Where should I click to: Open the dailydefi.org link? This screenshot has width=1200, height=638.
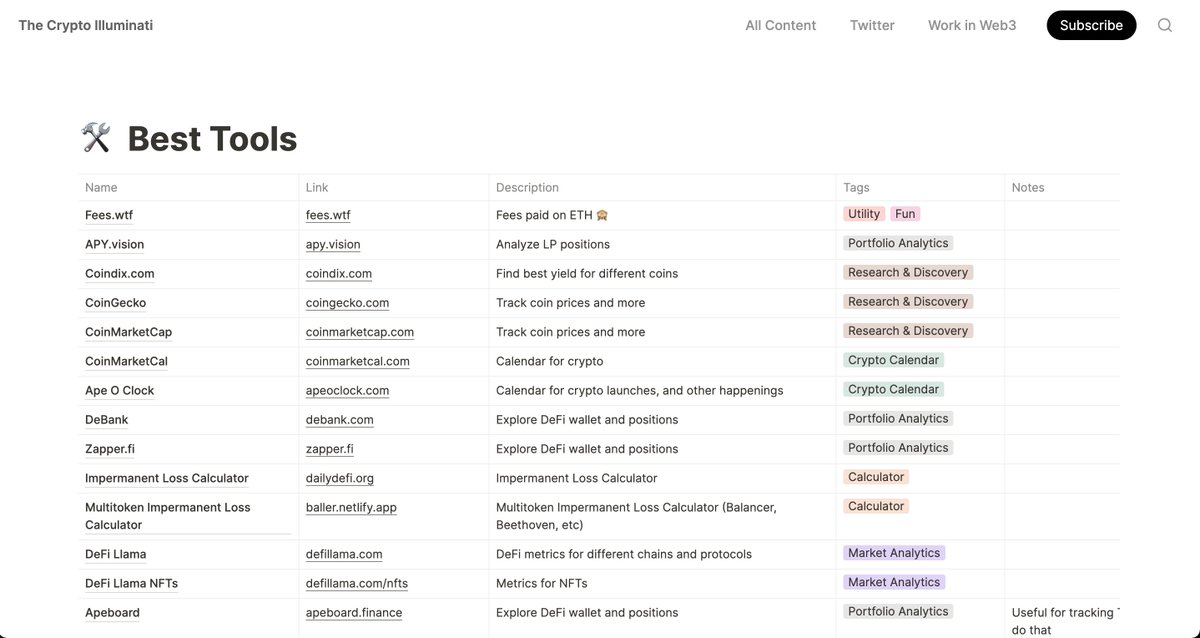340,478
